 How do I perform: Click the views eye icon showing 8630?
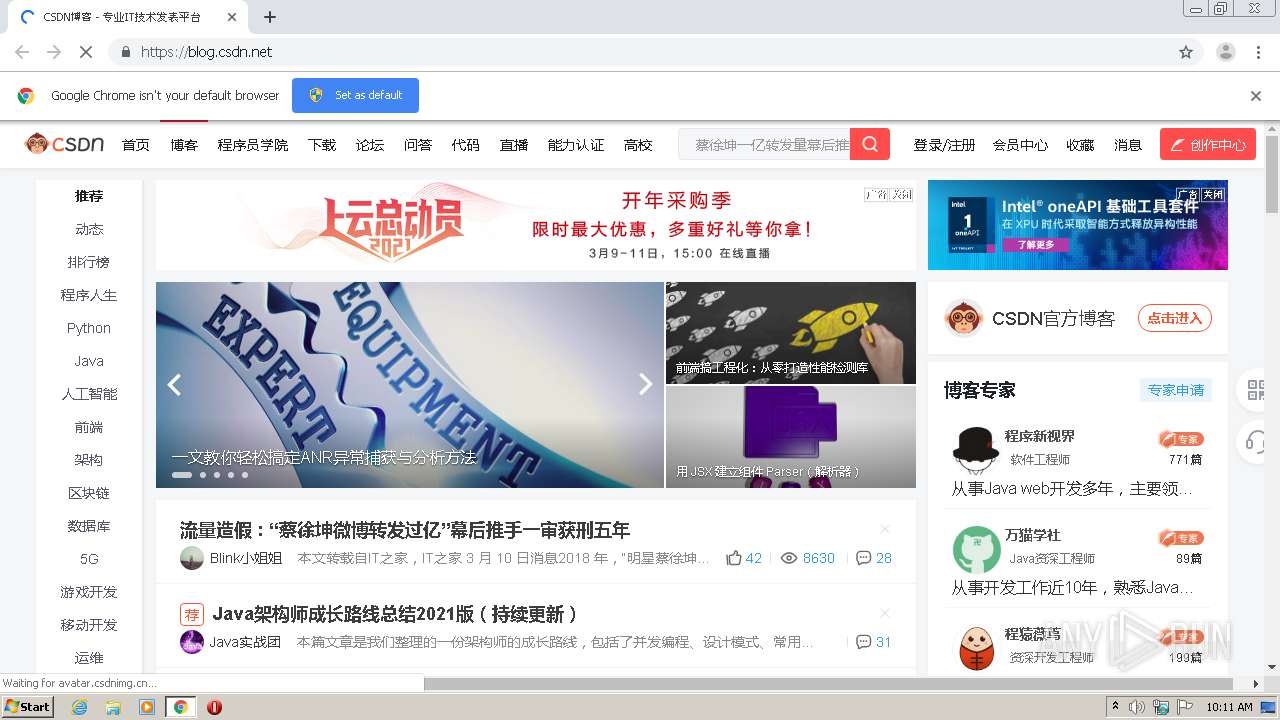788,558
